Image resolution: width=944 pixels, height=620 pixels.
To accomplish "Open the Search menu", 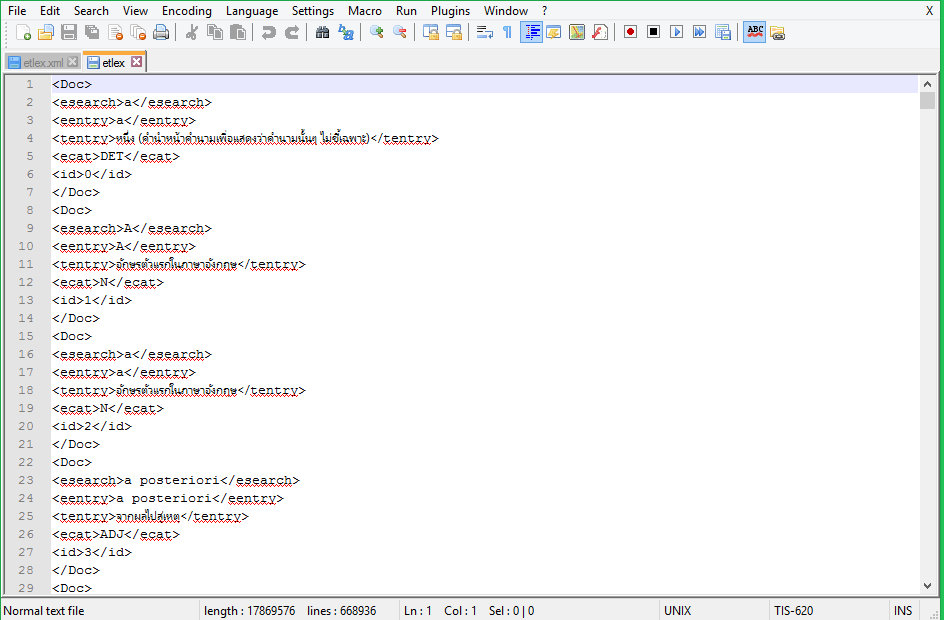I will click(x=92, y=11).
